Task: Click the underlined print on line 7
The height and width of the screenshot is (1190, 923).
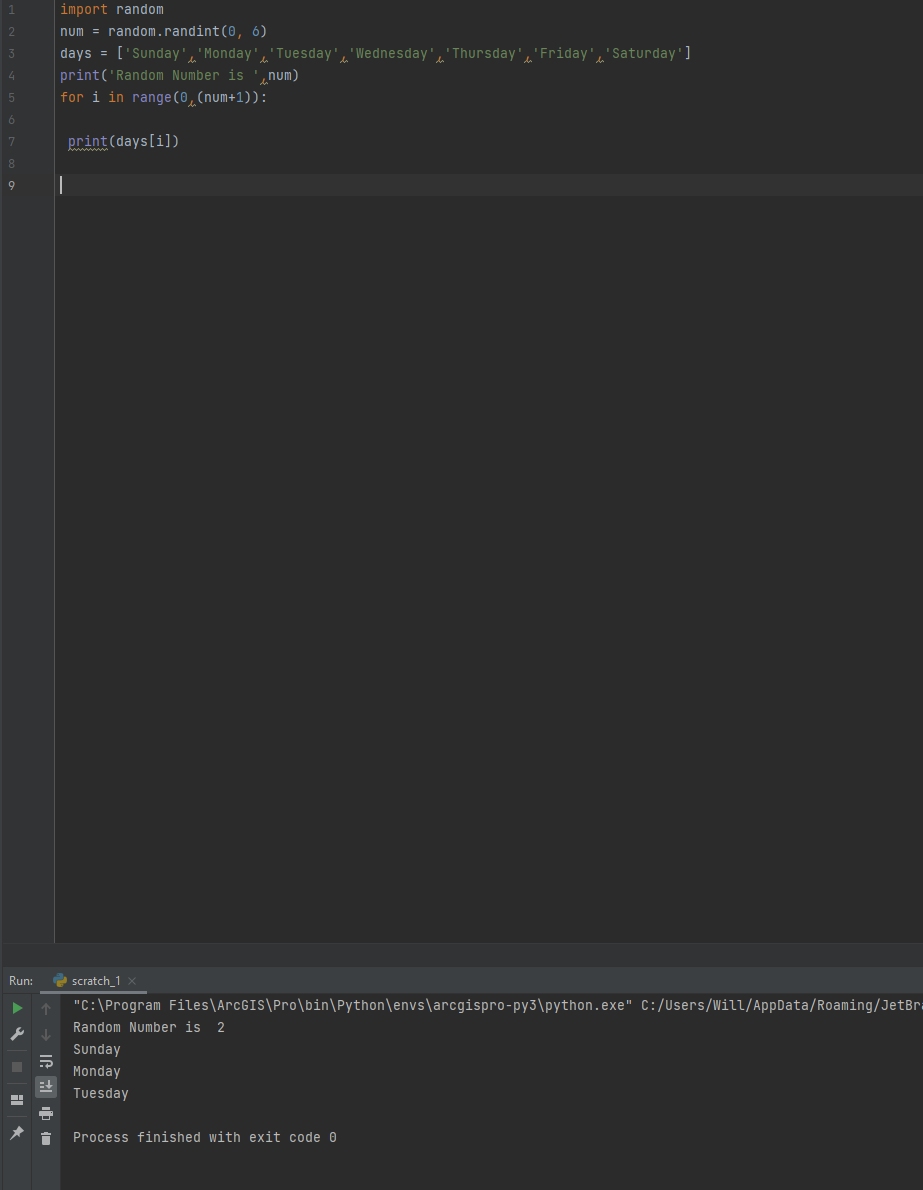Action: [85, 141]
